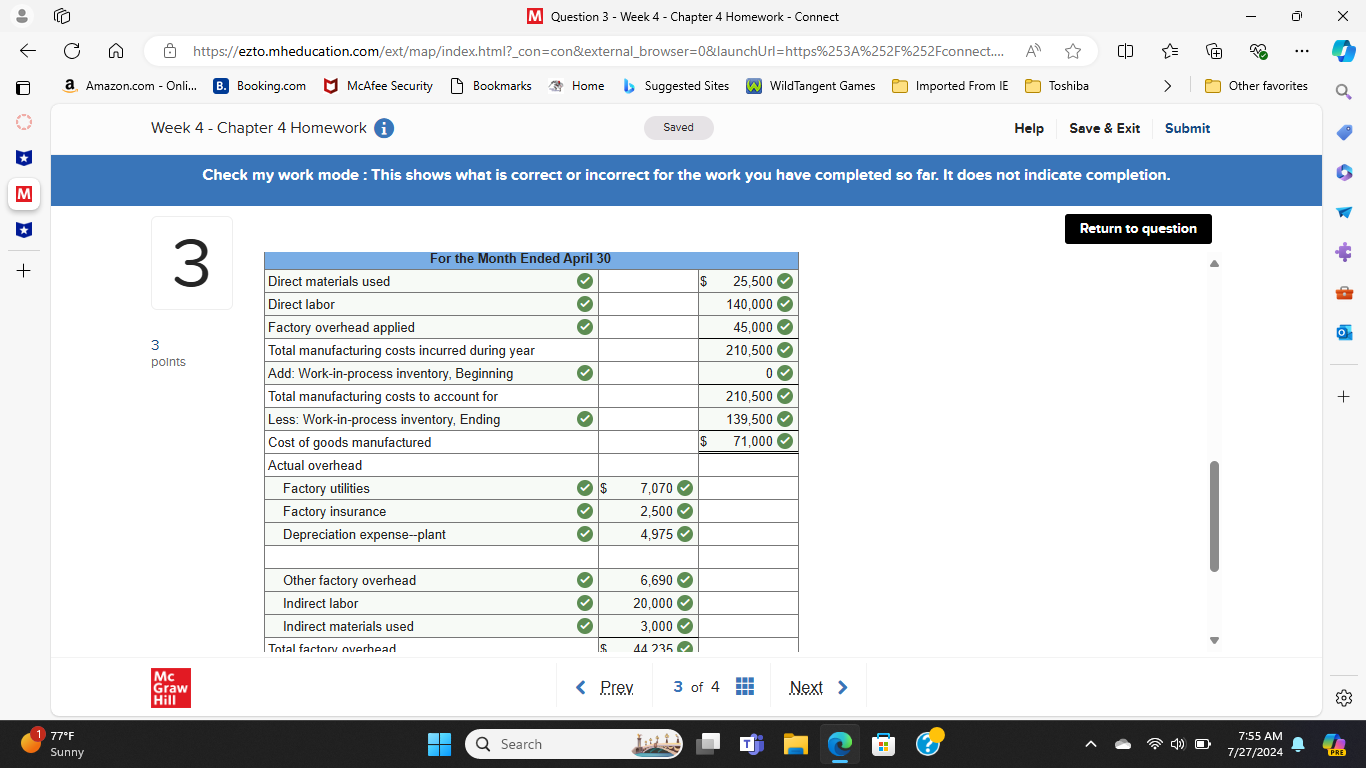Click the Indirect labor row label

pos(320,603)
